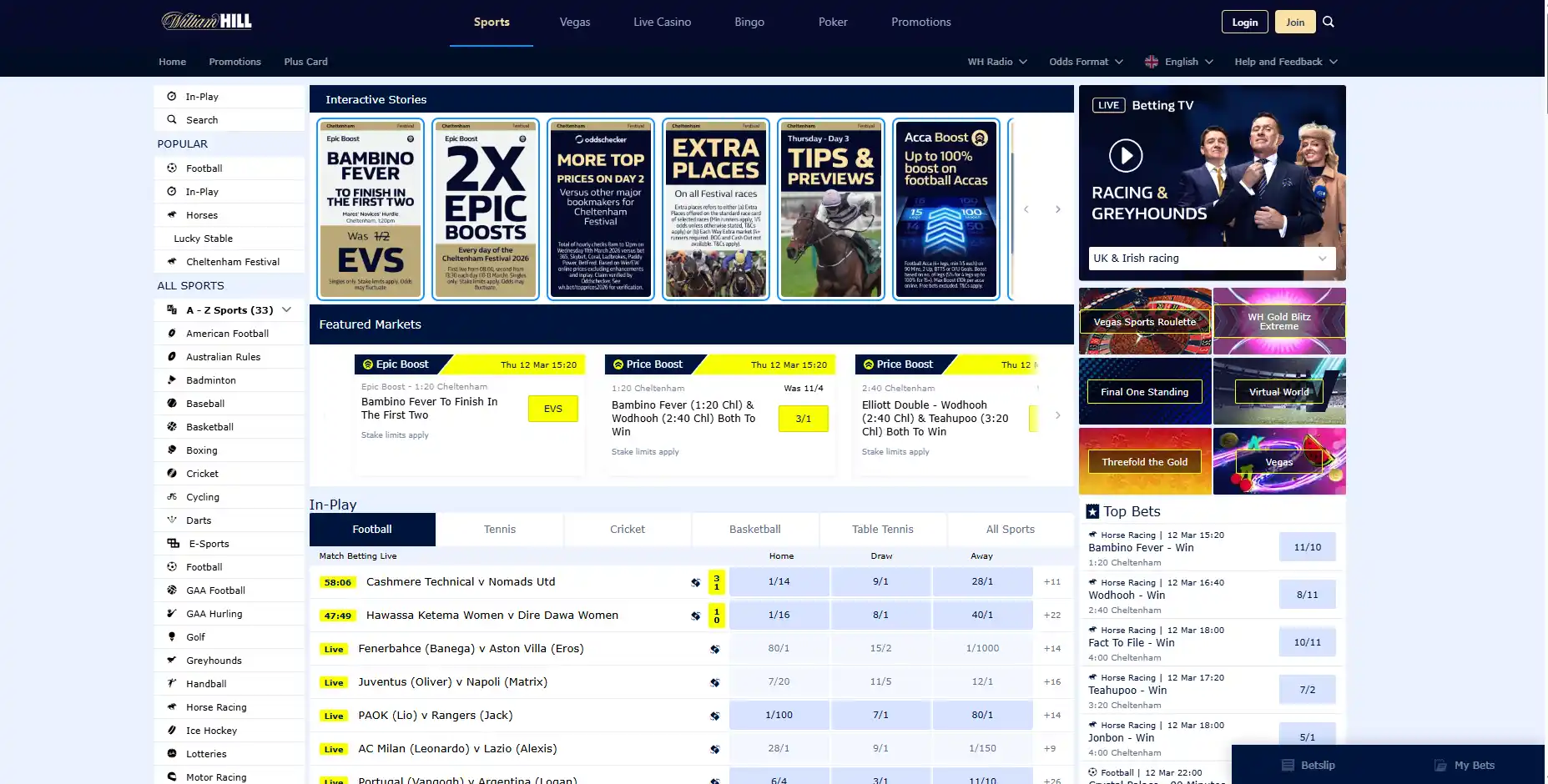This screenshot has width=1548, height=784.
Task: Open the Bingo tab
Action: 749,23
